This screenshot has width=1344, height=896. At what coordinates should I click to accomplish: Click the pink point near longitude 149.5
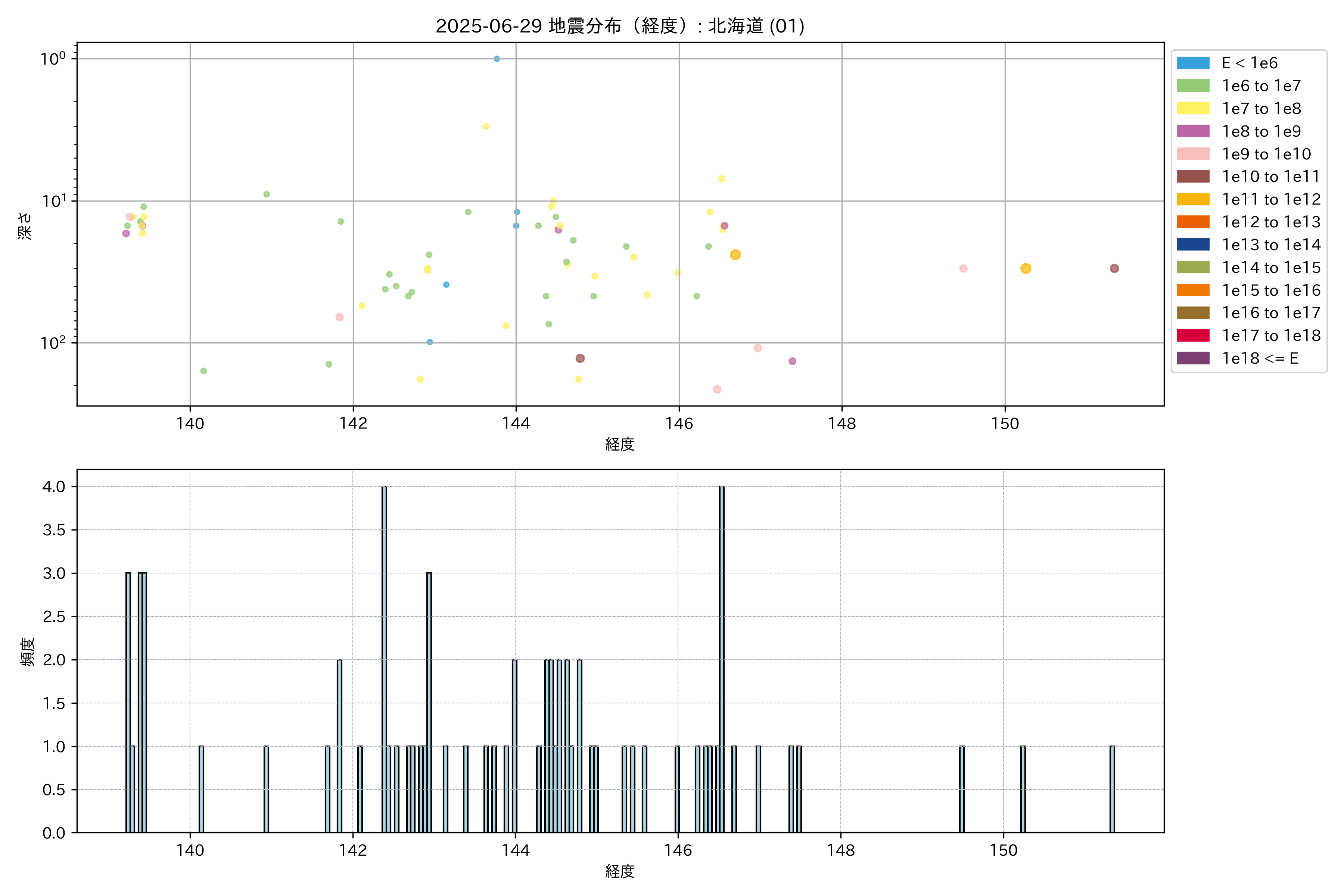point(963,268)
